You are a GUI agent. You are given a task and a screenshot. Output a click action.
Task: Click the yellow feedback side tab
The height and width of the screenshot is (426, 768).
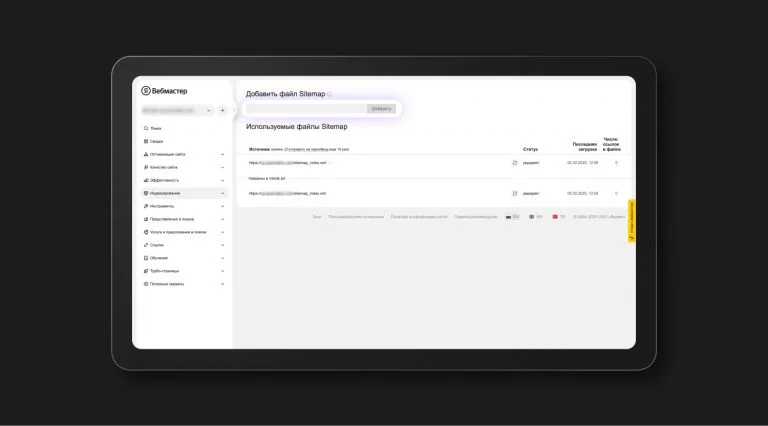click(x=632, y=221)
